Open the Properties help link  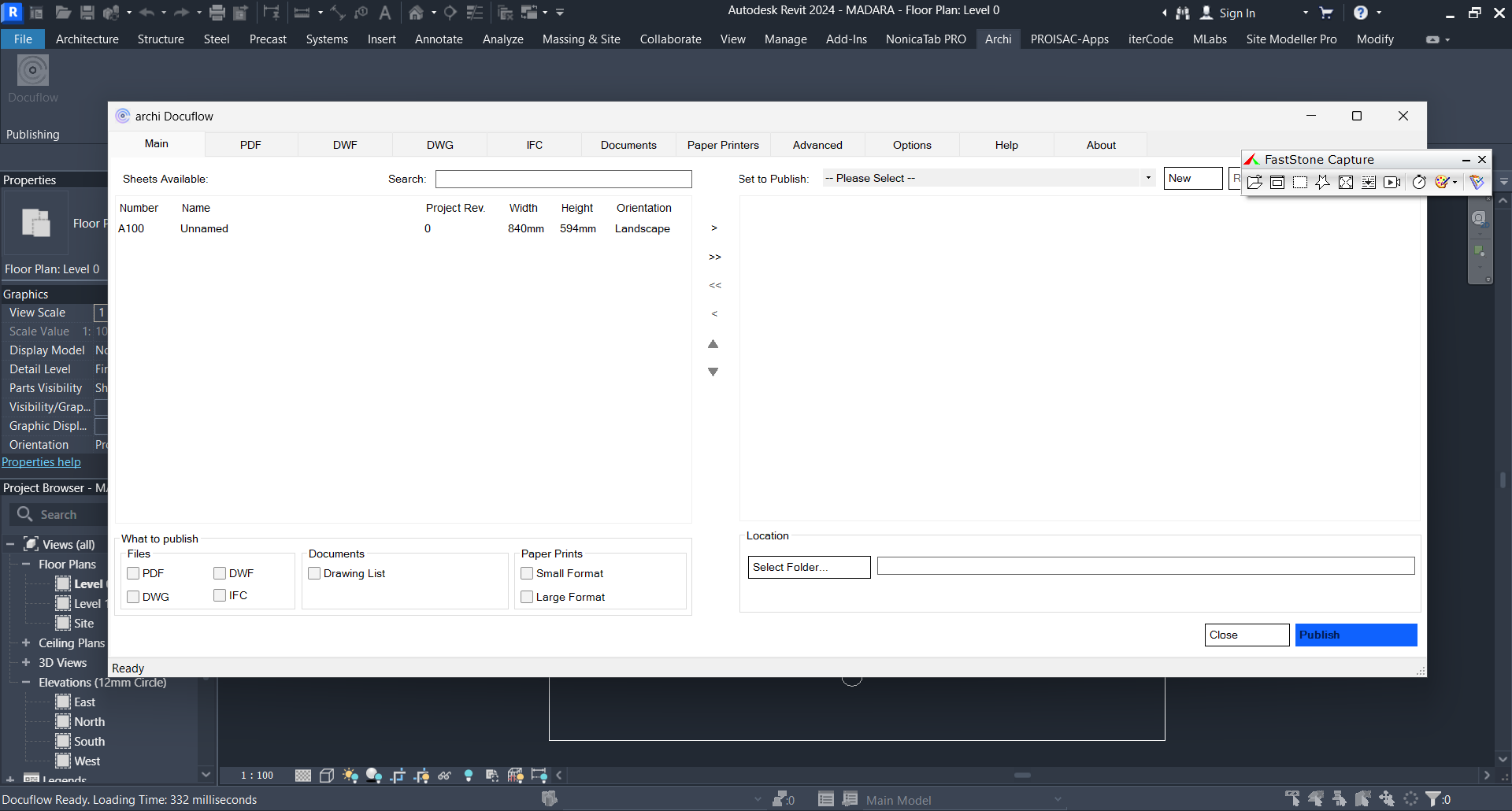(41, 462)
